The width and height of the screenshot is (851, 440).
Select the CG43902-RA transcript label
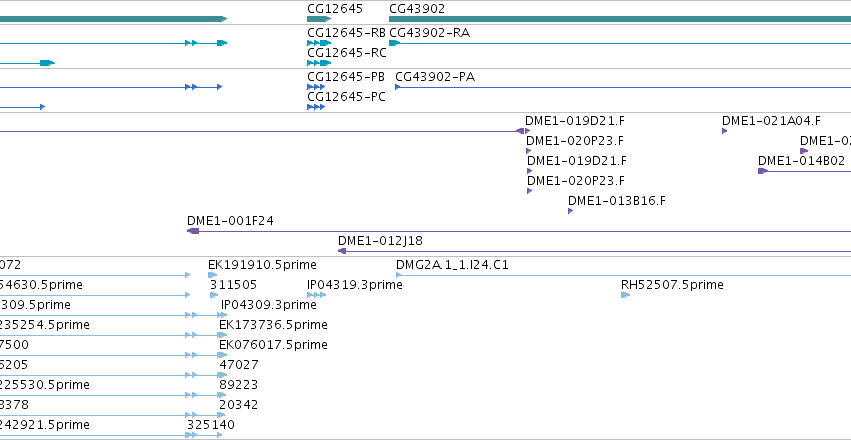(429, 33)
